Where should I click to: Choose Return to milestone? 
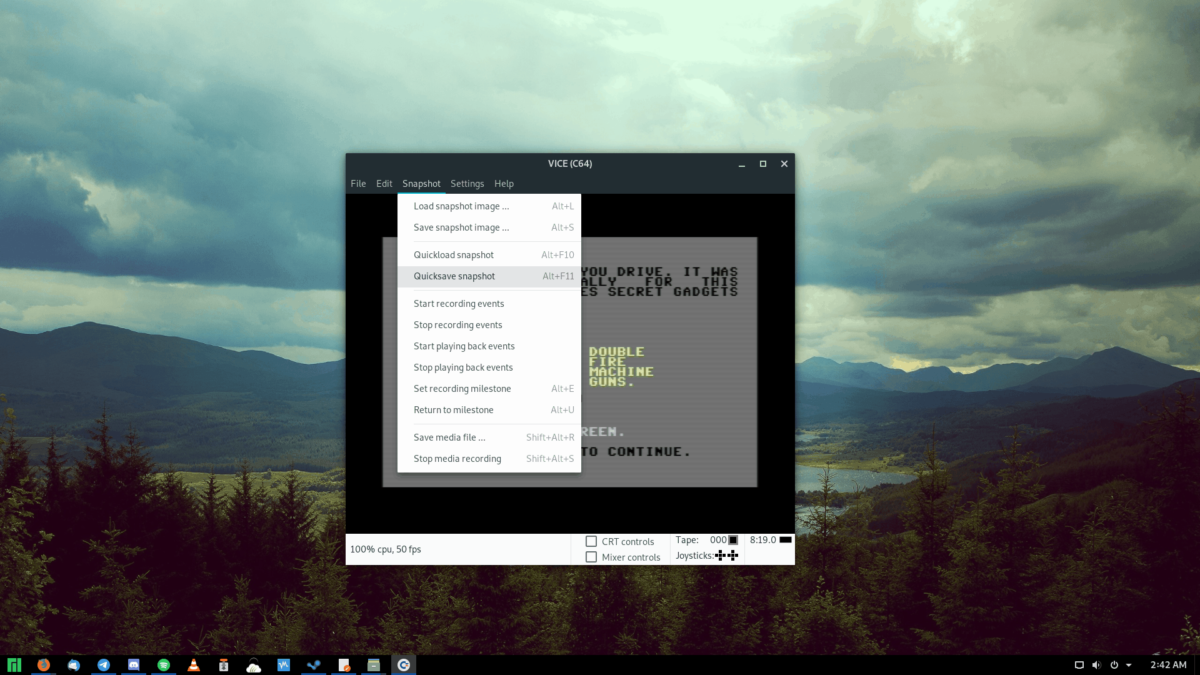489,410
